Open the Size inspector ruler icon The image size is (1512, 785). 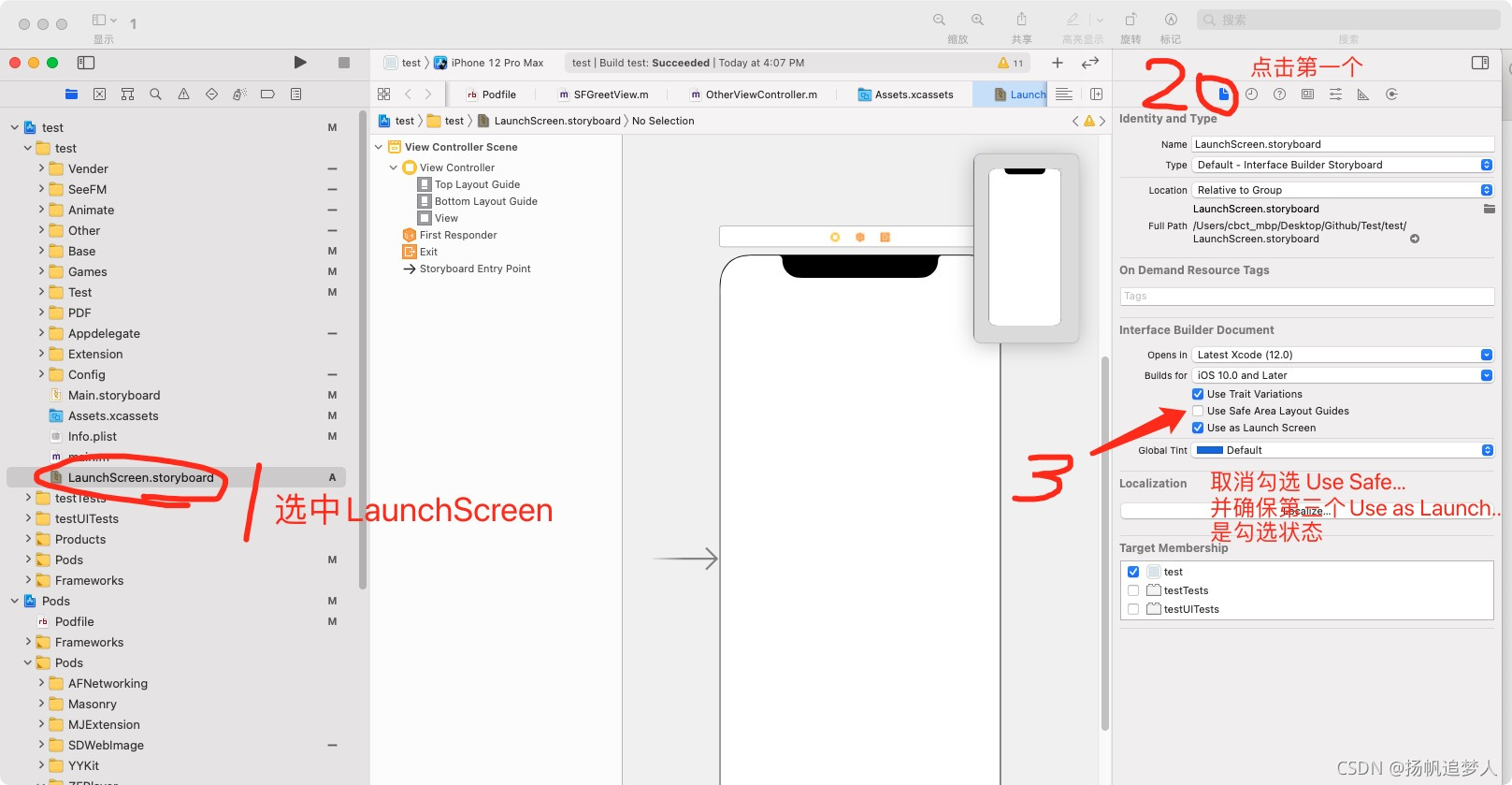point(1363,94)
